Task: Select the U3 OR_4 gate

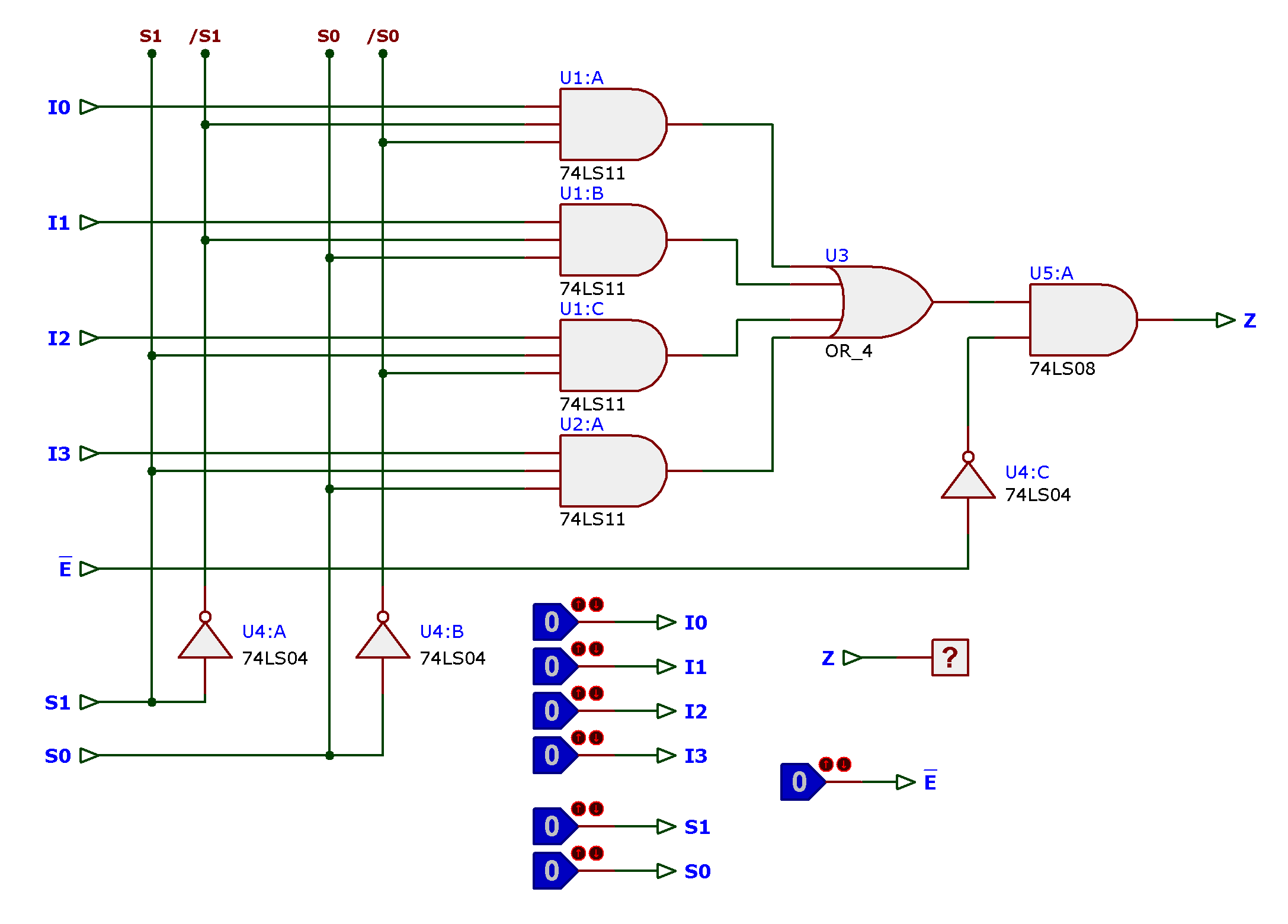Action: 880,302
